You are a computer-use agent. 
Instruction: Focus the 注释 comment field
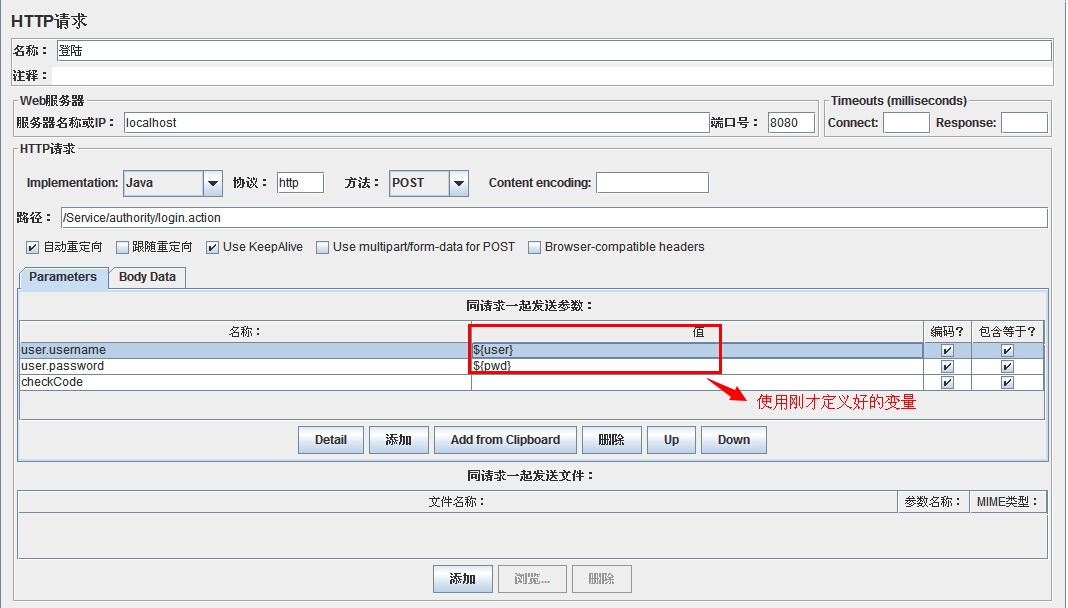click(552, 76)
